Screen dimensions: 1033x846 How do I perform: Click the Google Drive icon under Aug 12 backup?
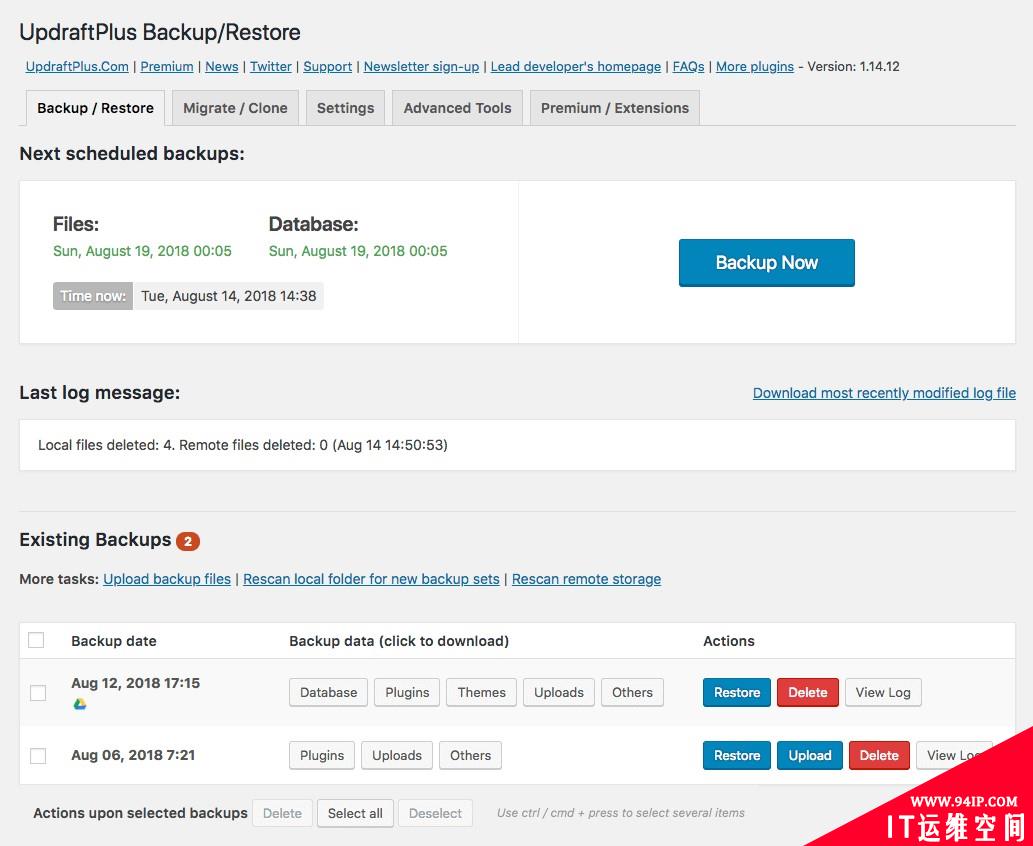point(80,704)
